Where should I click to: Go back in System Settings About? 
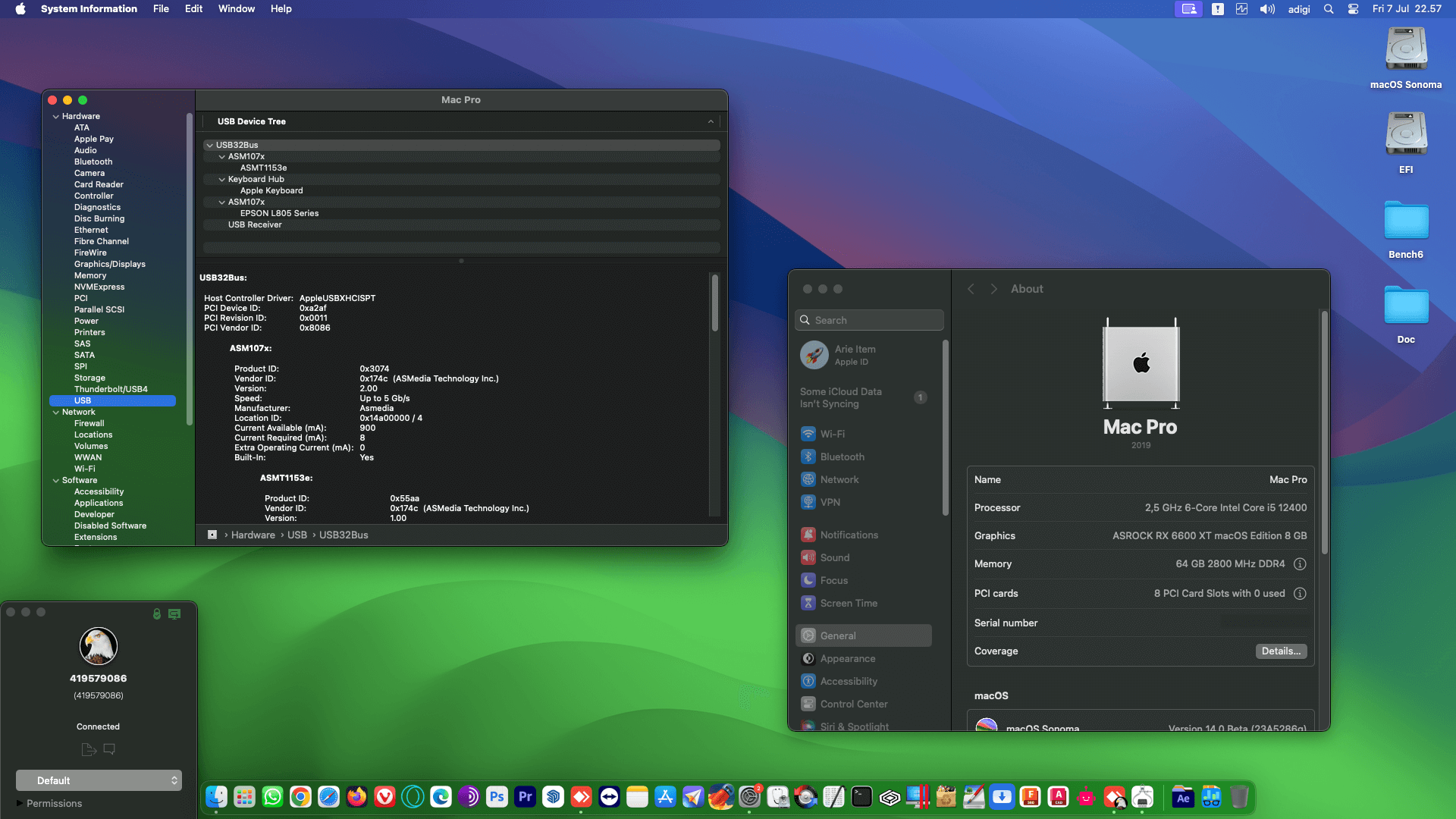click(x=971, y=289)
